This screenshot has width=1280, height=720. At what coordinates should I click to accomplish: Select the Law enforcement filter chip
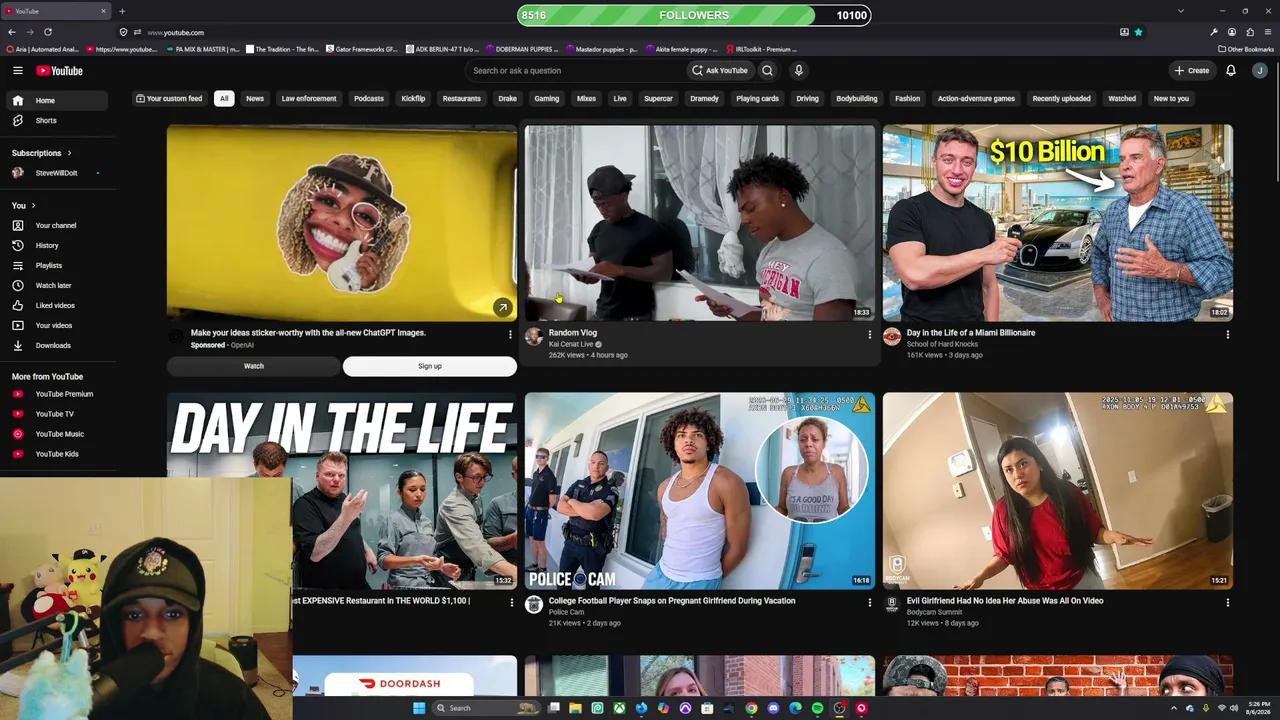[x=309, y=99]
